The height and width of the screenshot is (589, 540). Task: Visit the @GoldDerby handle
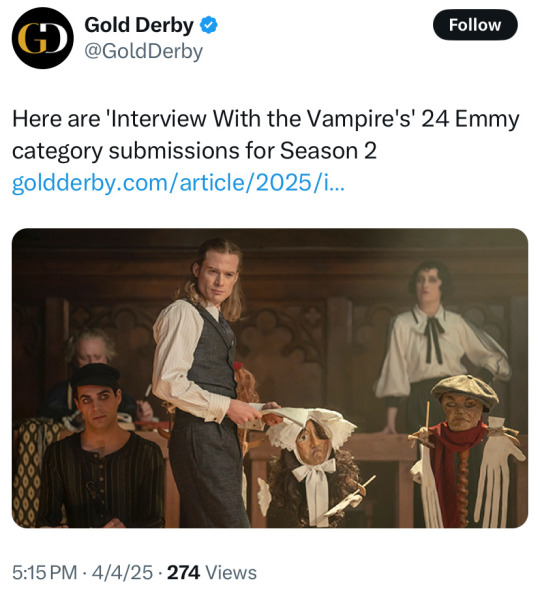pos(143,51)
